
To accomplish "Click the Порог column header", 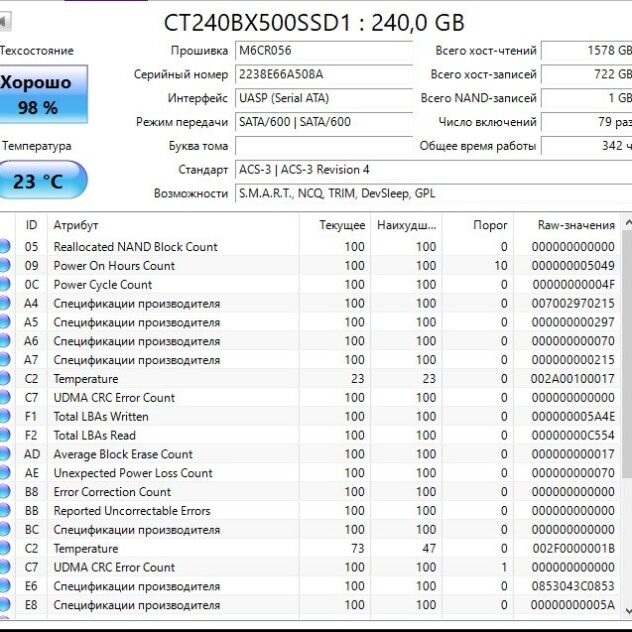I will 478,225.
